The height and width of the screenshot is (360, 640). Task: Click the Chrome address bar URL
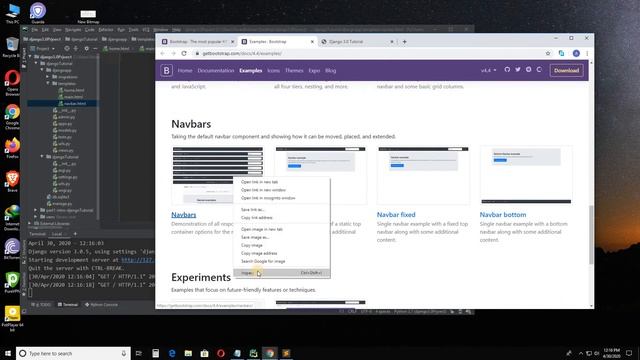pyautogui.click(x=242, y=53)
